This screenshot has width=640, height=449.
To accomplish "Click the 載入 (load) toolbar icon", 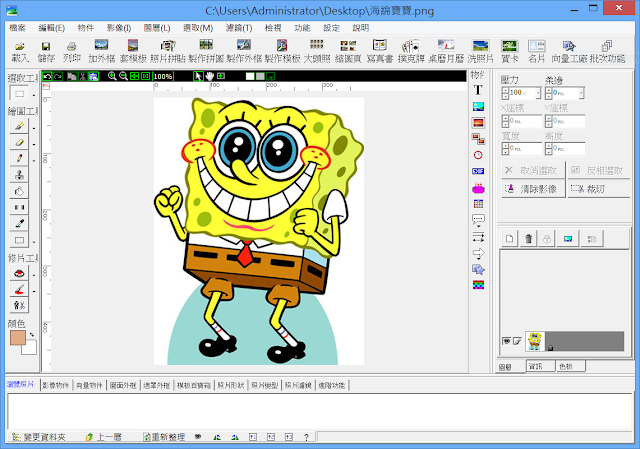I will click(20, 52).
